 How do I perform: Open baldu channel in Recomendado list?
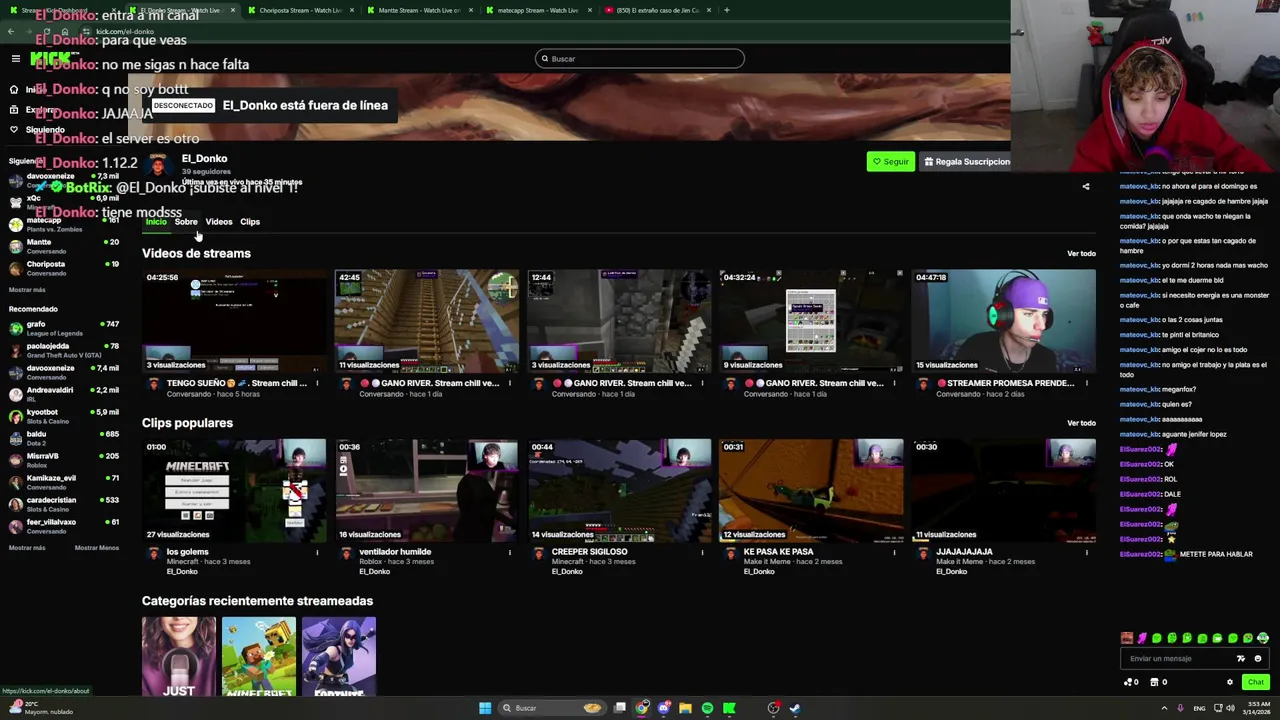(x=64, y=438)
